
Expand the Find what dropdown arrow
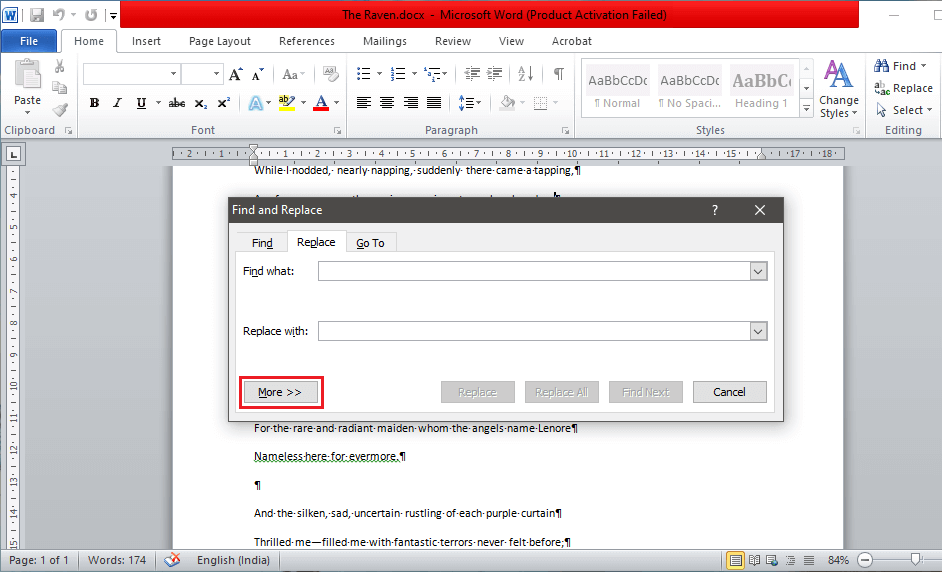[758, 271]
